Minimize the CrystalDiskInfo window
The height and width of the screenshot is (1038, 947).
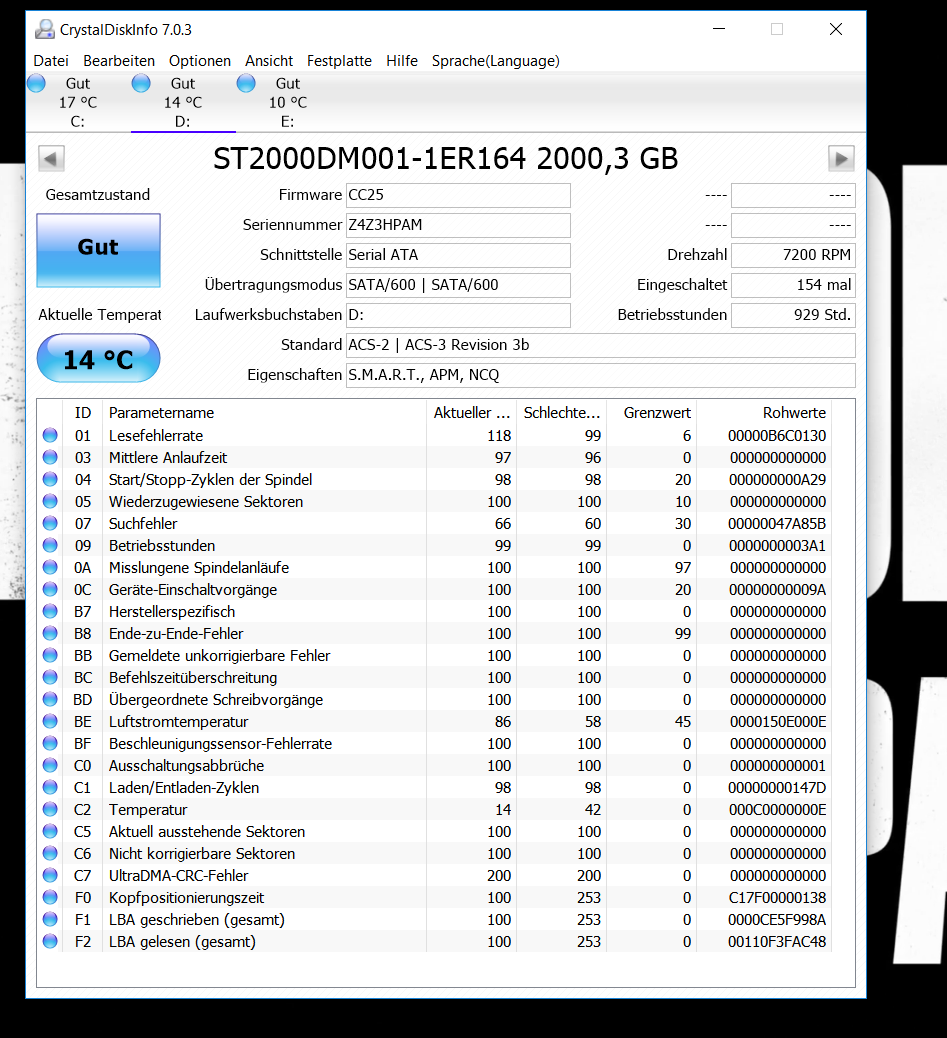click(x=719, y=29)
